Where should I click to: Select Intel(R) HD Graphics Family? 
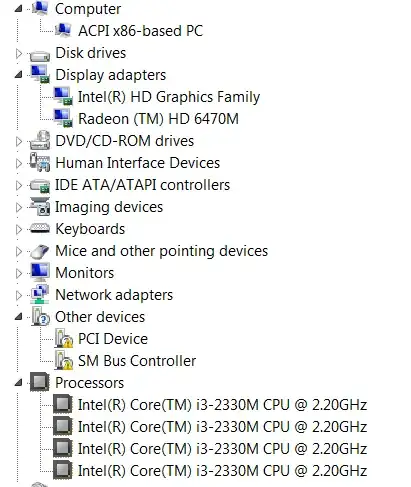(169, 97)
